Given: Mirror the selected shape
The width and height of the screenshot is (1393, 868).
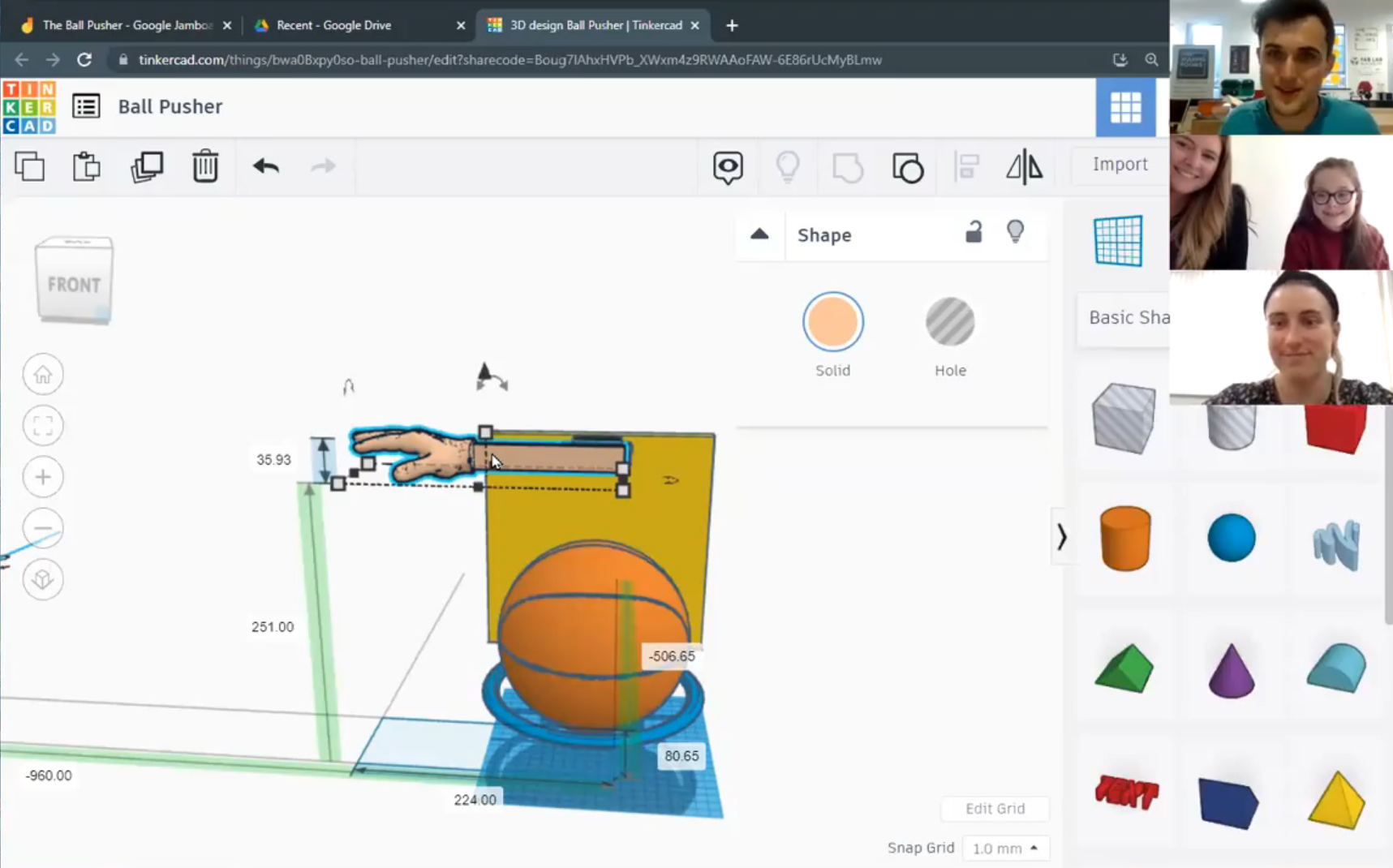Looking at the screenshot, I should (1023, 167).
